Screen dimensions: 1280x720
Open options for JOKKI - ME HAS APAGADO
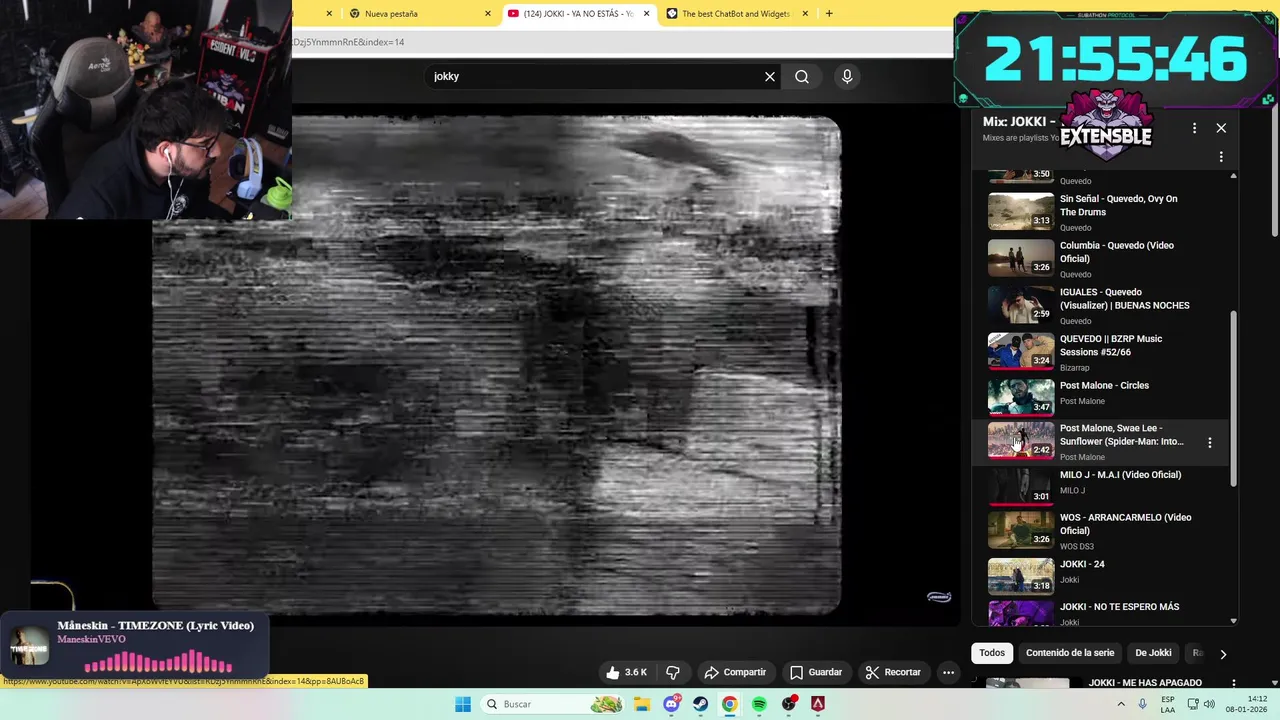[x=1234, y=684]
